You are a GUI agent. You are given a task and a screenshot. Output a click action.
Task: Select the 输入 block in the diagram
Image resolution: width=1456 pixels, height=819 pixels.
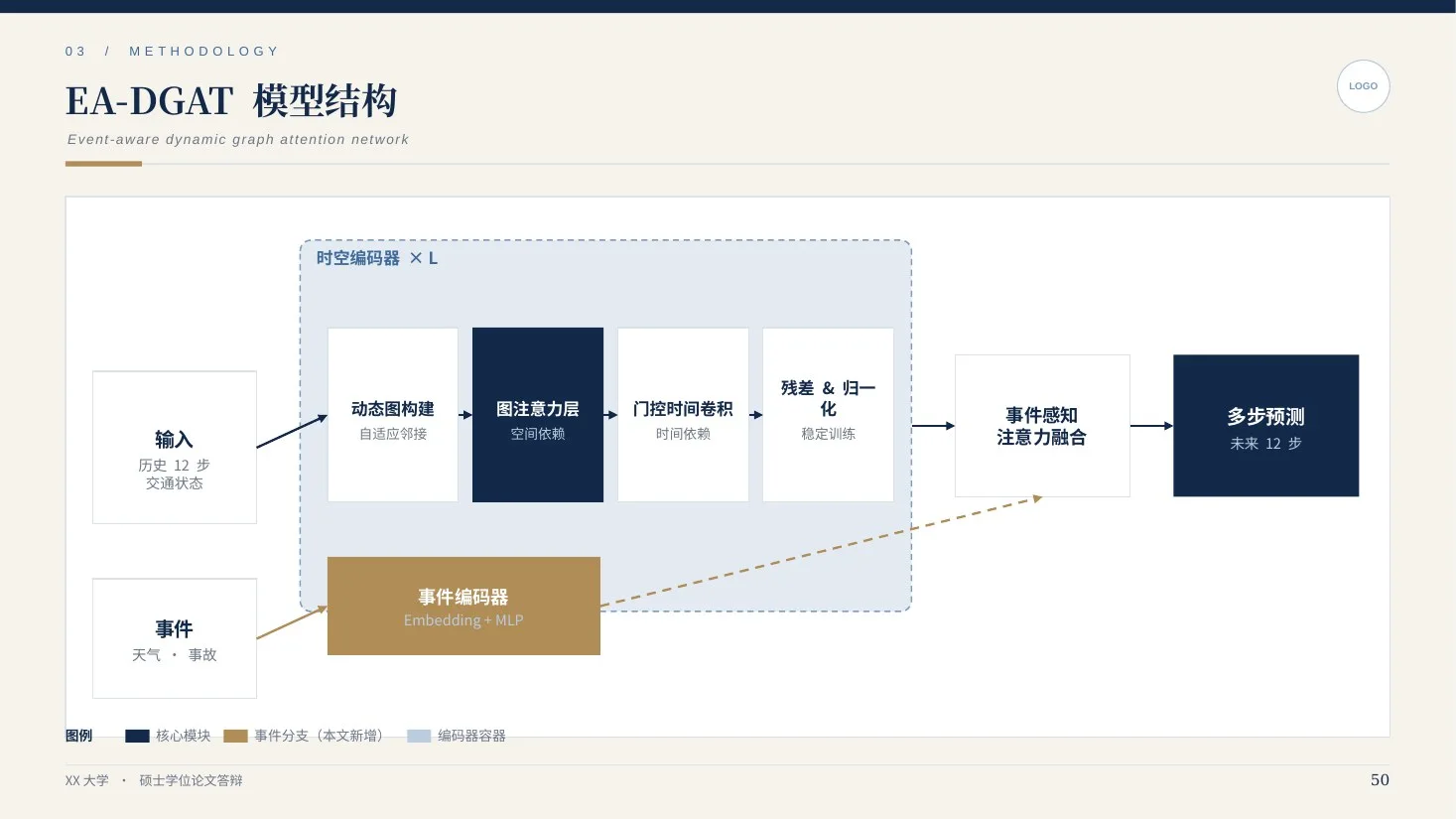click(175, 448)
